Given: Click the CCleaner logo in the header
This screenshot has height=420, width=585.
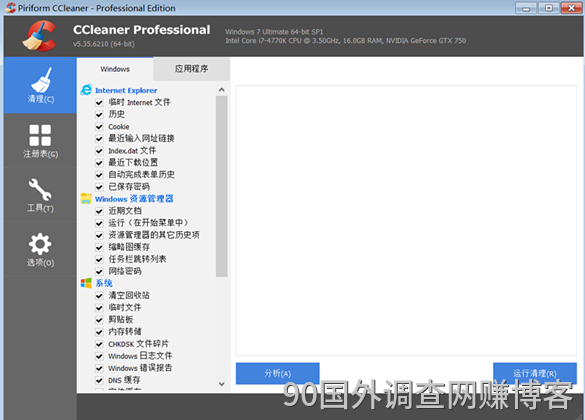Looking at the screenshot, I should point(40,36).
